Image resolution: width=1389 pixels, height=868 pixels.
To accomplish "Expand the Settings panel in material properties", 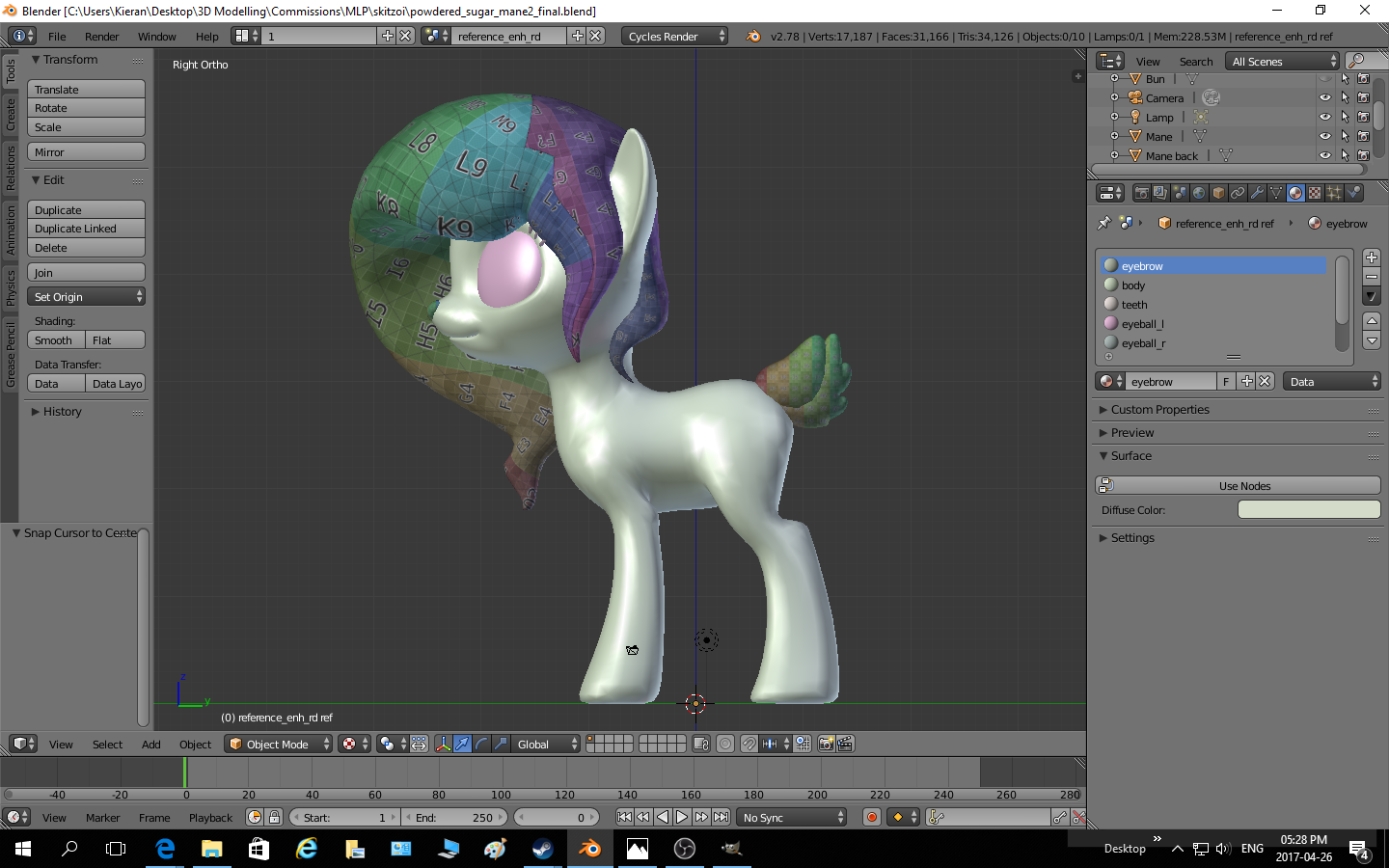I will pos(1132,537).
